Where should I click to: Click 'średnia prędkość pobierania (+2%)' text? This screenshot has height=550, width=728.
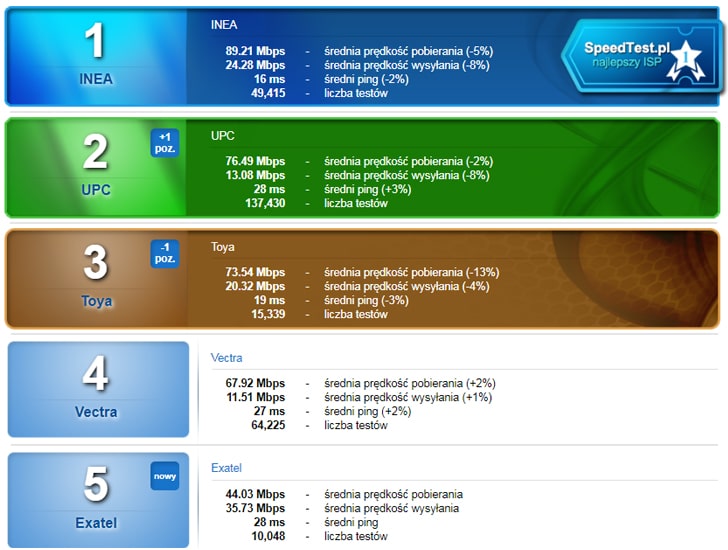pyautogui.click(x=410, y=383)
